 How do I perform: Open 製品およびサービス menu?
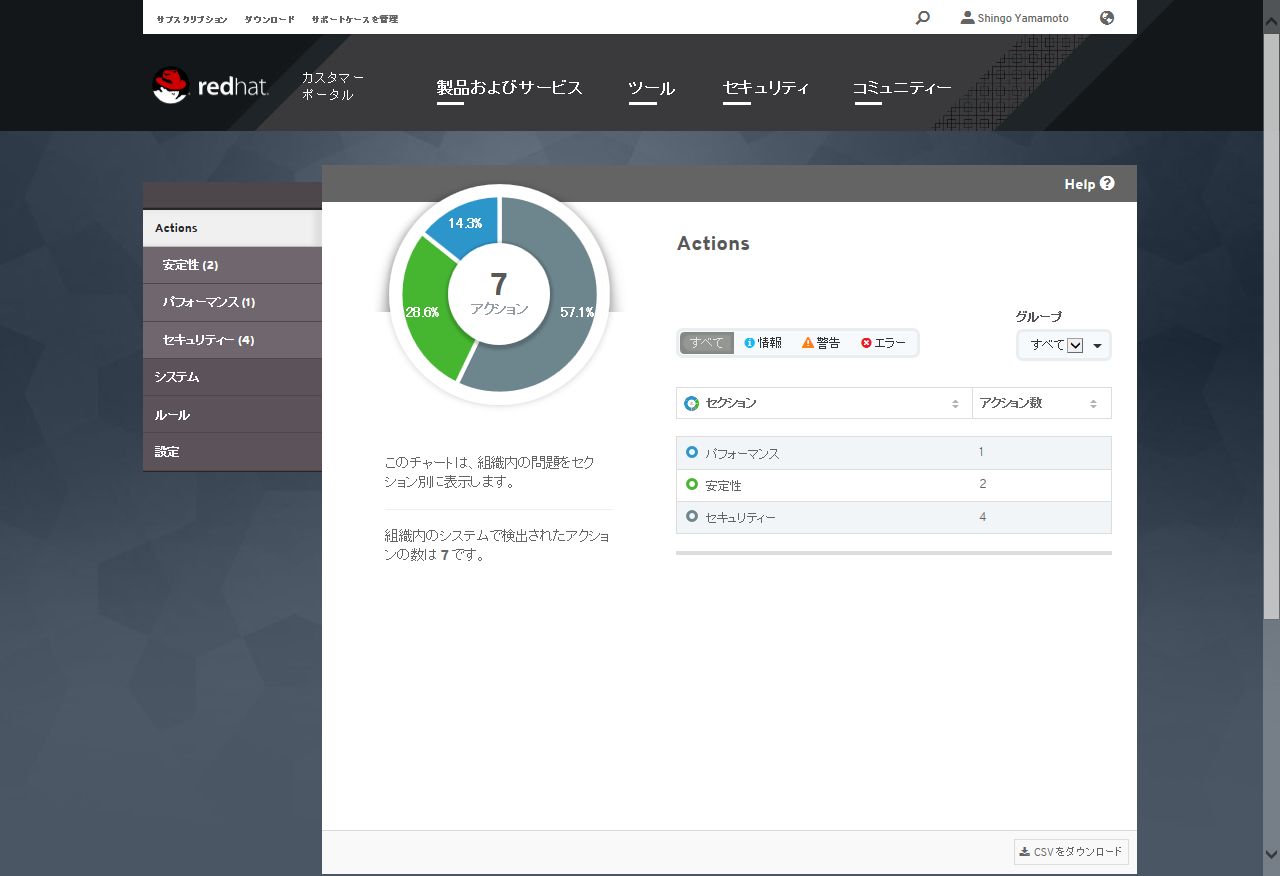tap(509, 88)
